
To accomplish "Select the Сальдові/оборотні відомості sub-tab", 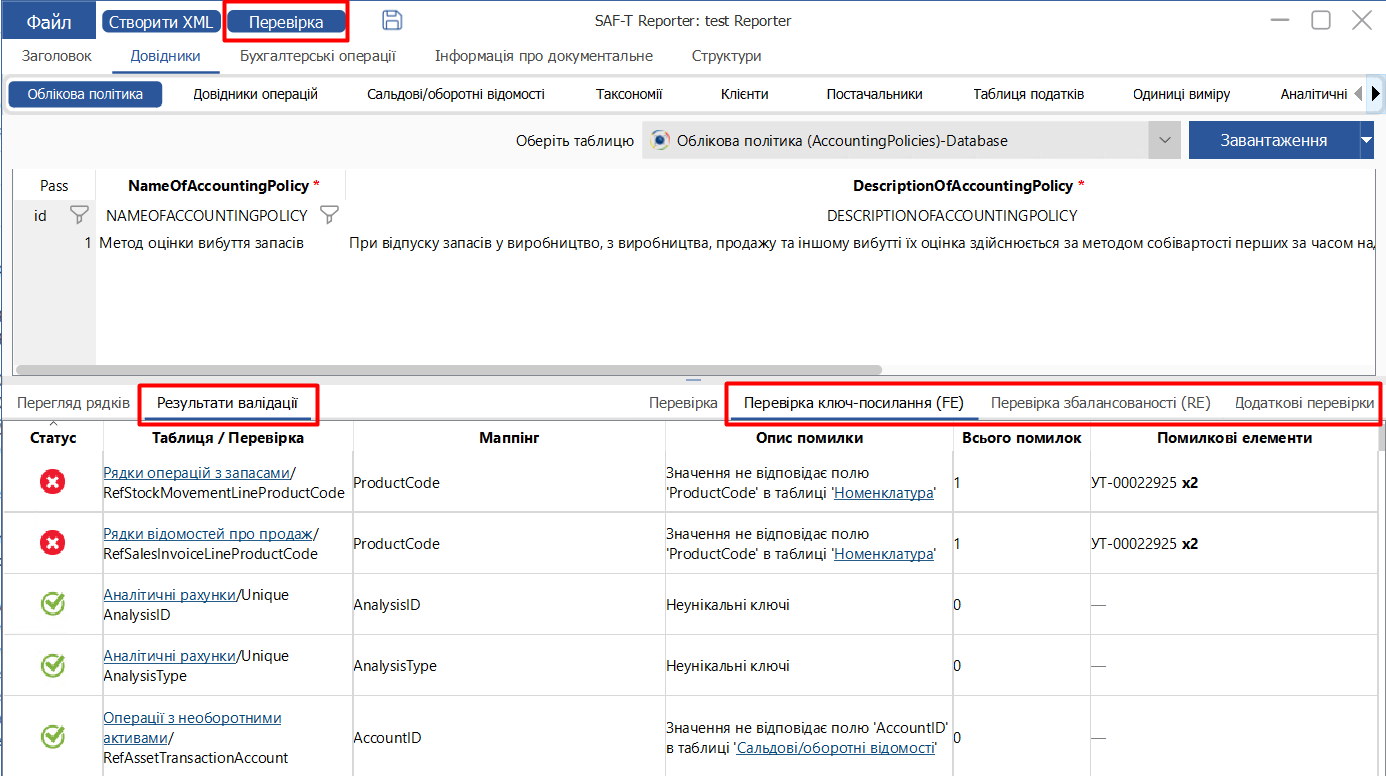I will (x=456, y=94).
